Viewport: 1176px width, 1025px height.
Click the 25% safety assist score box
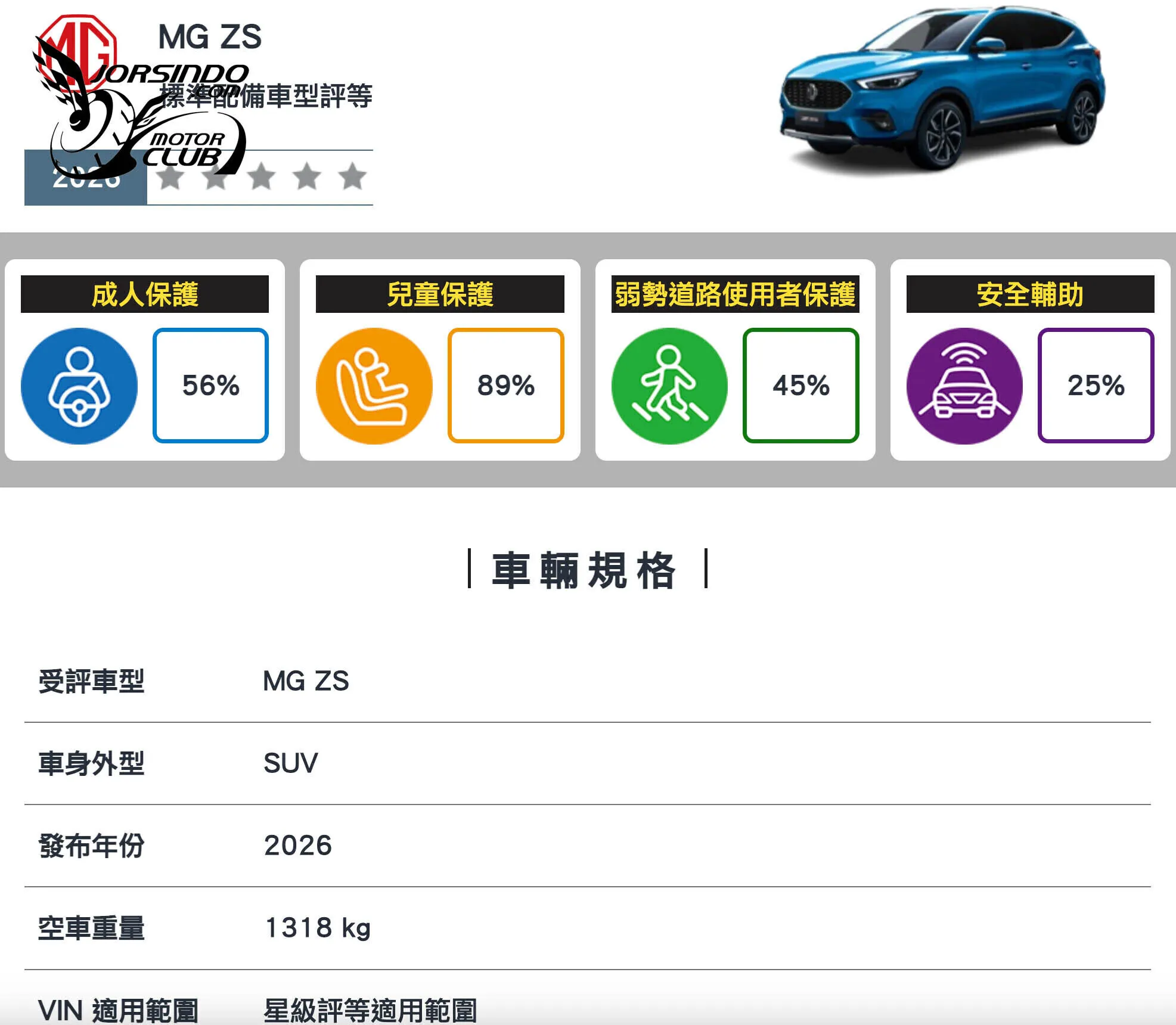click(1096, 386)
